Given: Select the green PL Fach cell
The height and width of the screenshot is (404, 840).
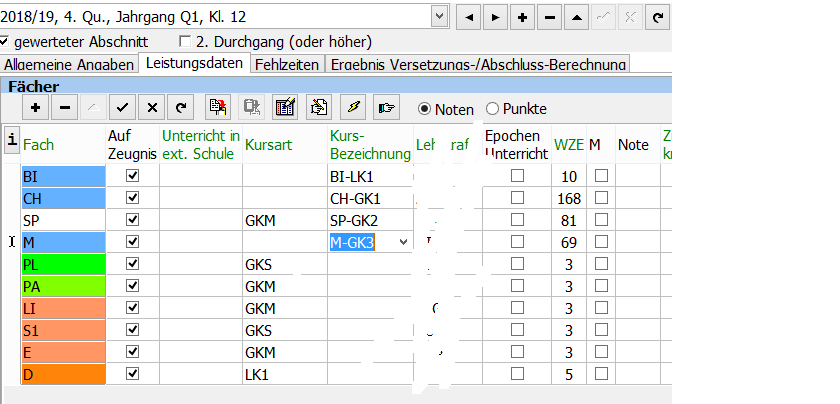Looking at the screenshot, I should (63, 264).
